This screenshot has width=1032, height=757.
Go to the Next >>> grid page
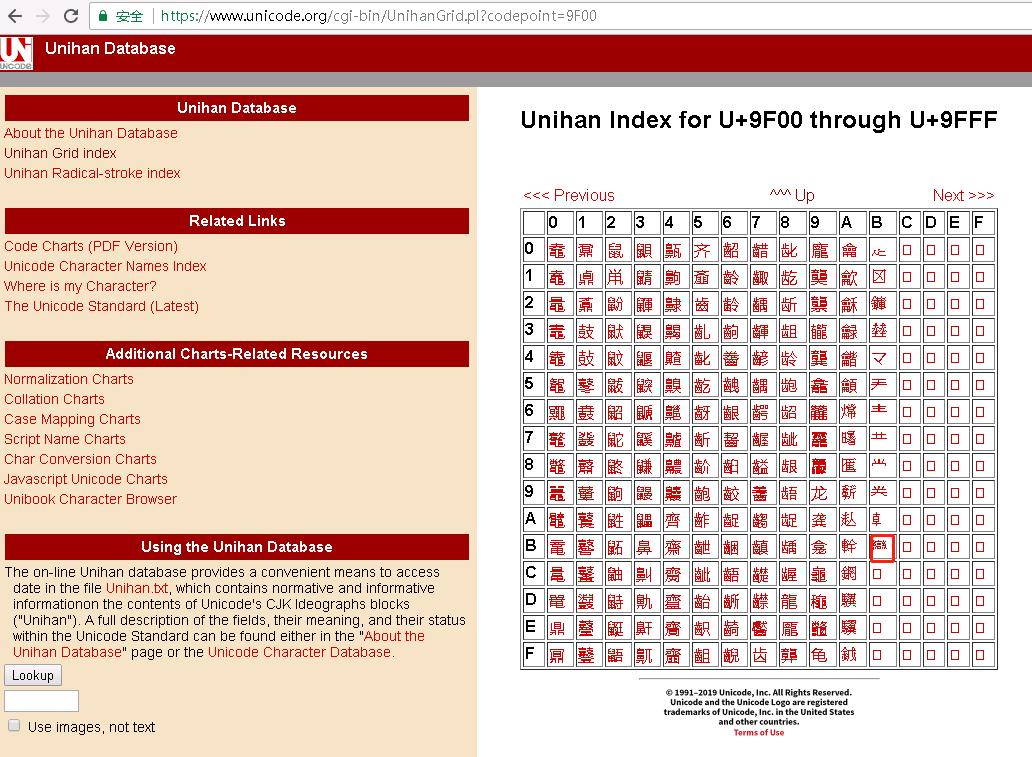click(963, 196)
